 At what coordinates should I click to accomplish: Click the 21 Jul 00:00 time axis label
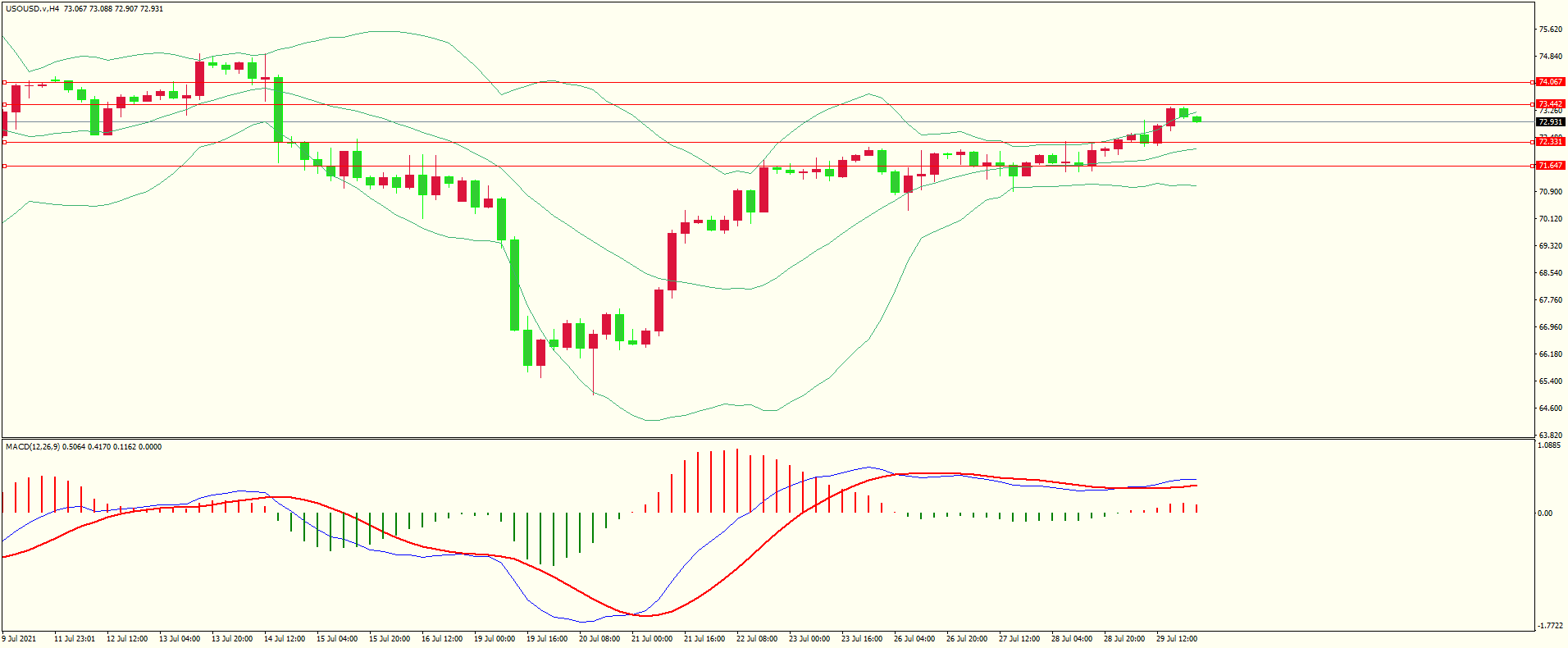click(x=652, y=639)
